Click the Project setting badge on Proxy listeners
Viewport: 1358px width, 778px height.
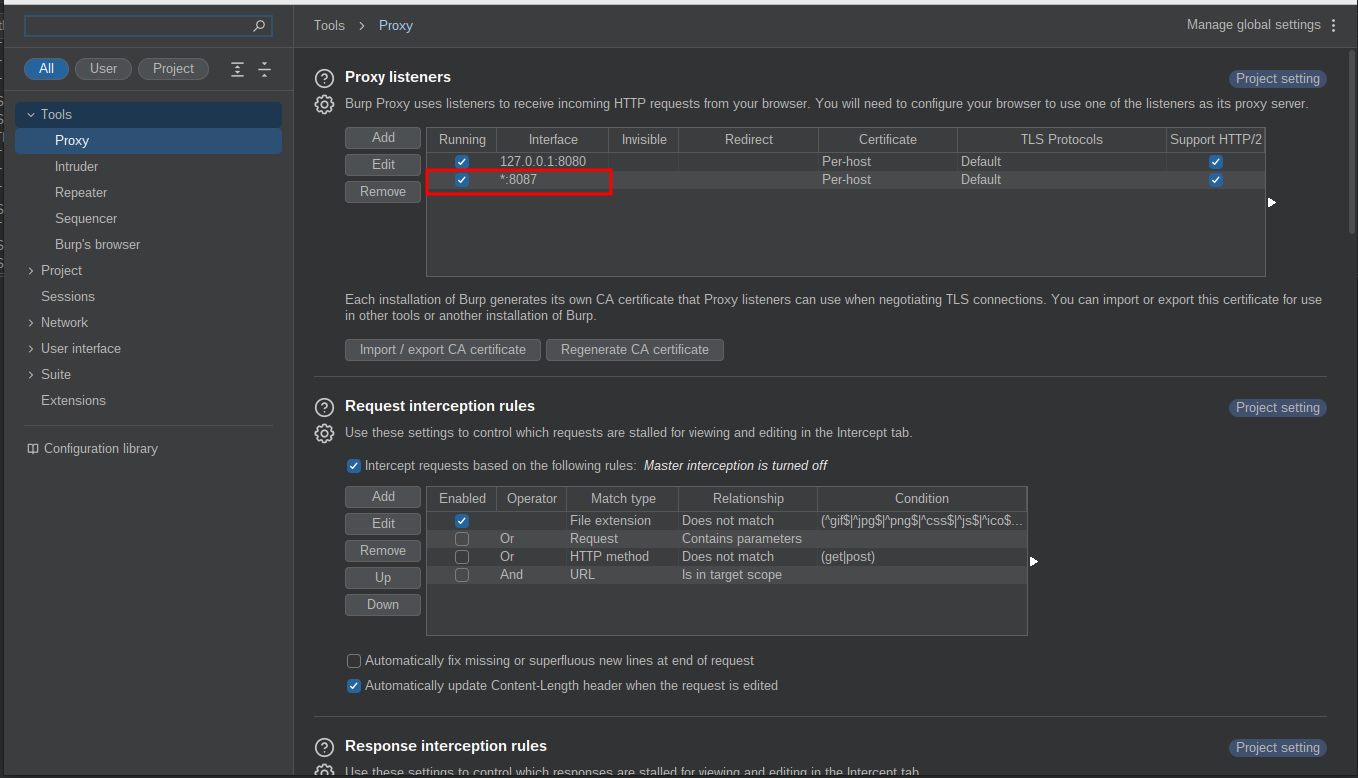coord(1278,79)
